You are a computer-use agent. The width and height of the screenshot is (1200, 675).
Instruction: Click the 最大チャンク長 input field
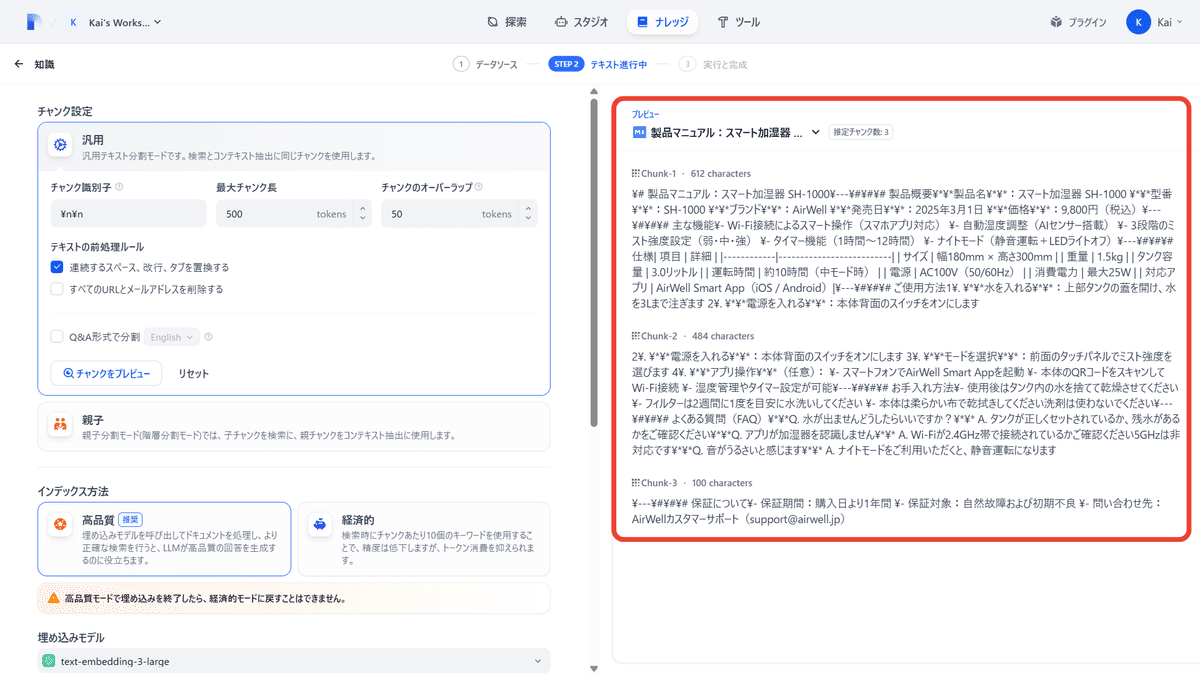[x=264, y=214]
